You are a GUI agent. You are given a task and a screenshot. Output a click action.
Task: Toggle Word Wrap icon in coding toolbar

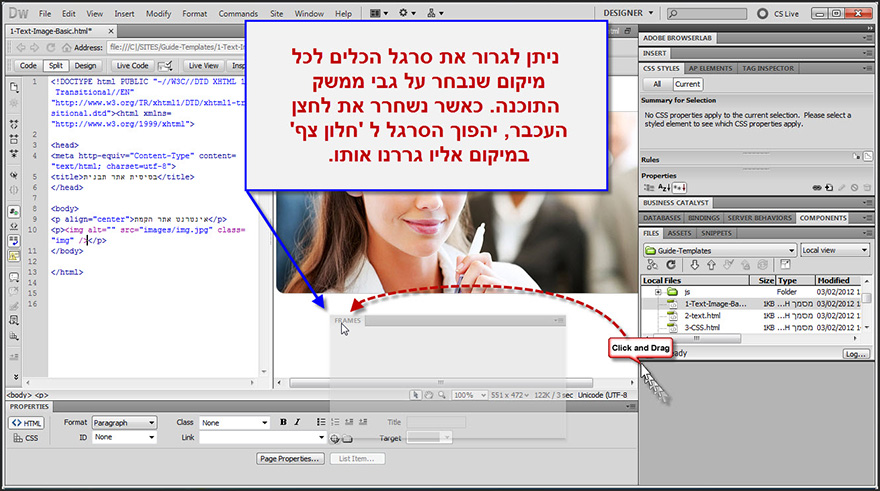click(14, 241)
